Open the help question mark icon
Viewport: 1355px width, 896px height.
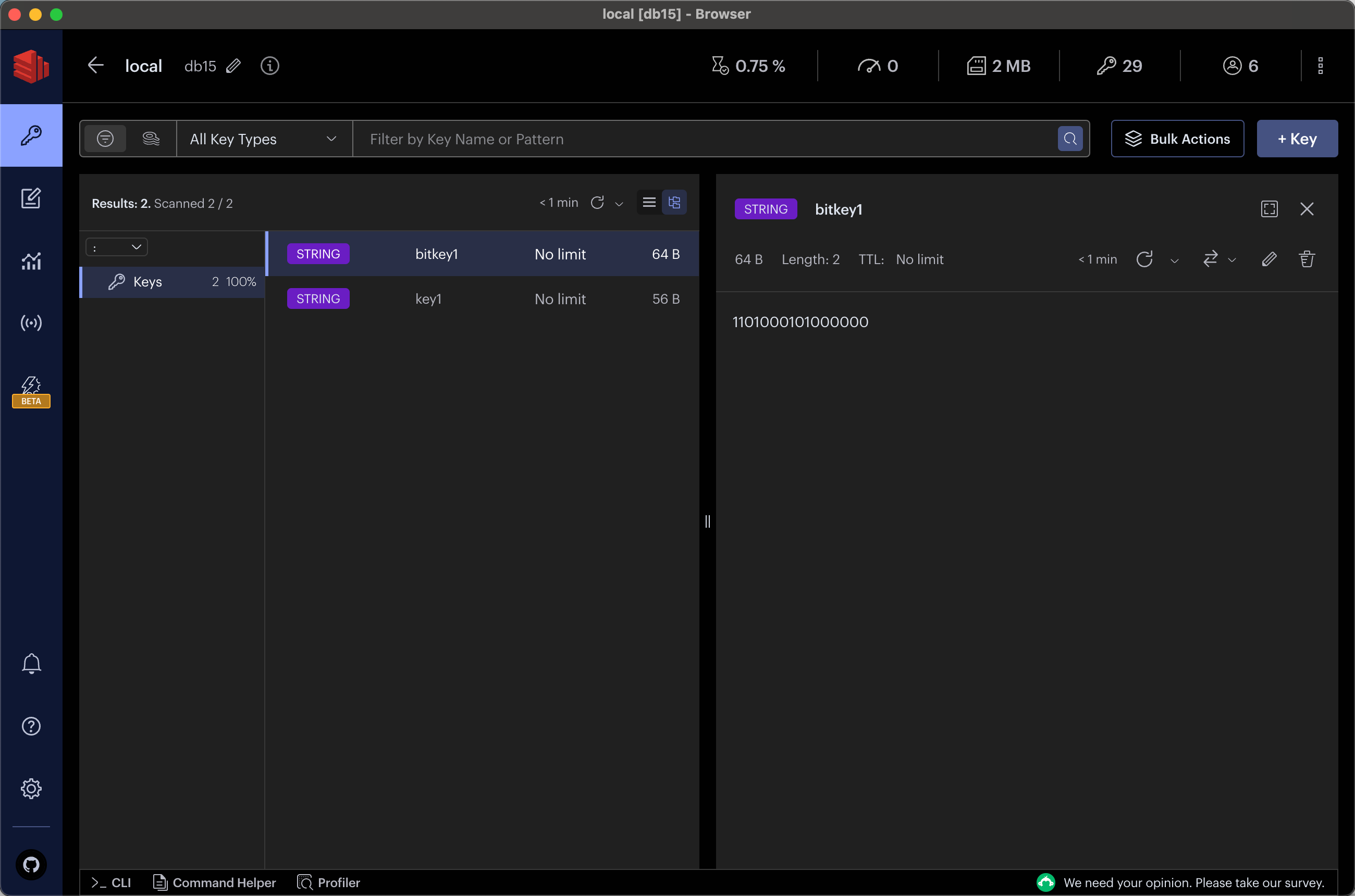point(31,726)
